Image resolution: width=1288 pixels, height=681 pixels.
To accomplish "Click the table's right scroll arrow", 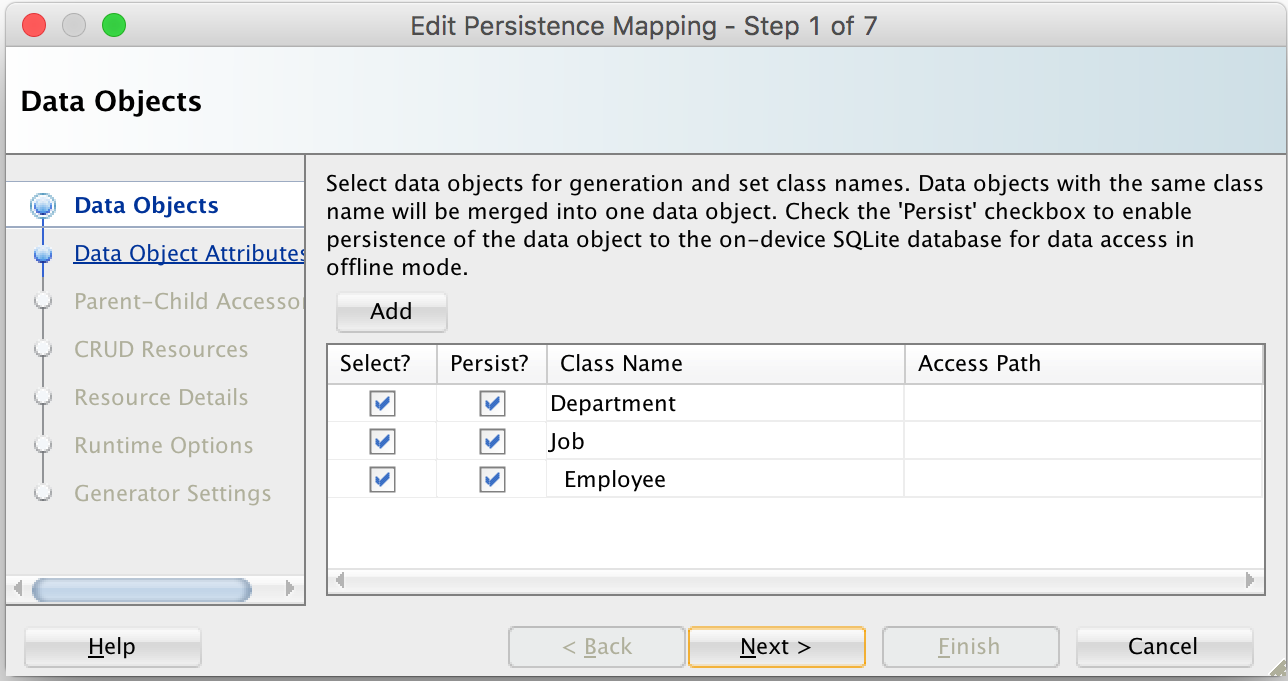I will (x=1250, y=580).
